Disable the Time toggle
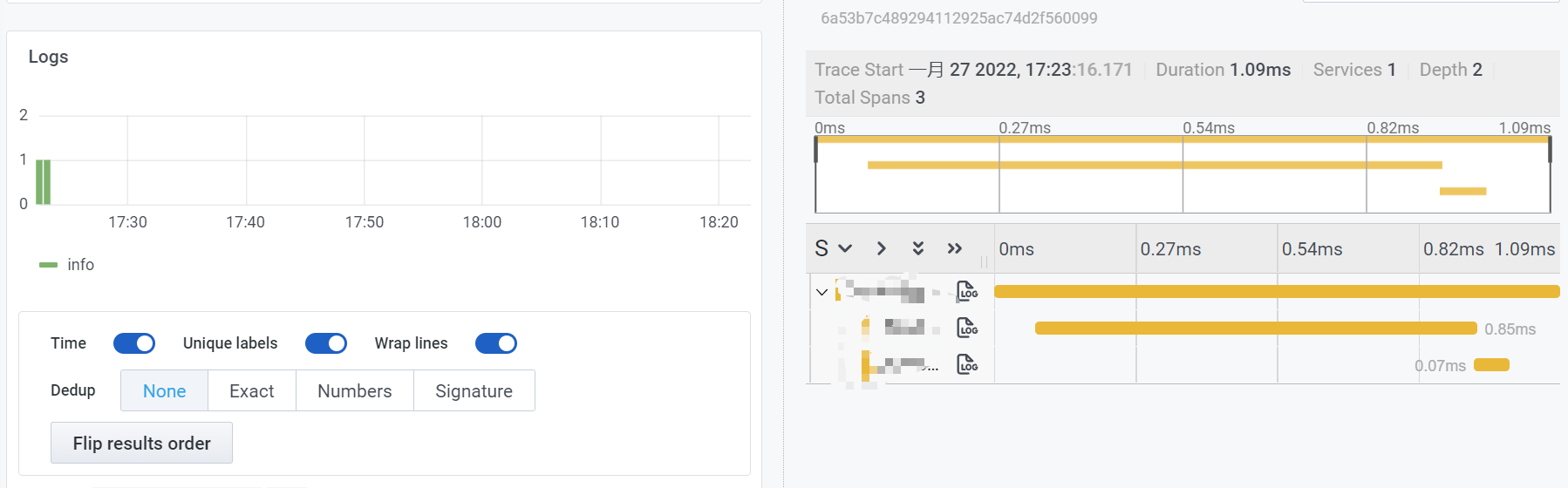Viewport: 1568px width, 488px height. [134, 343]
